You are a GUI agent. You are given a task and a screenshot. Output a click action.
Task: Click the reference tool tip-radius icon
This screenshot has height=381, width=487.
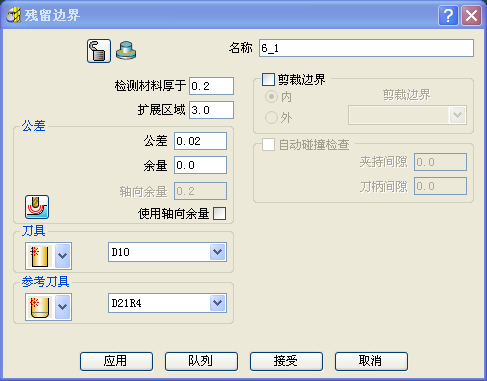(x=39, y=307)
